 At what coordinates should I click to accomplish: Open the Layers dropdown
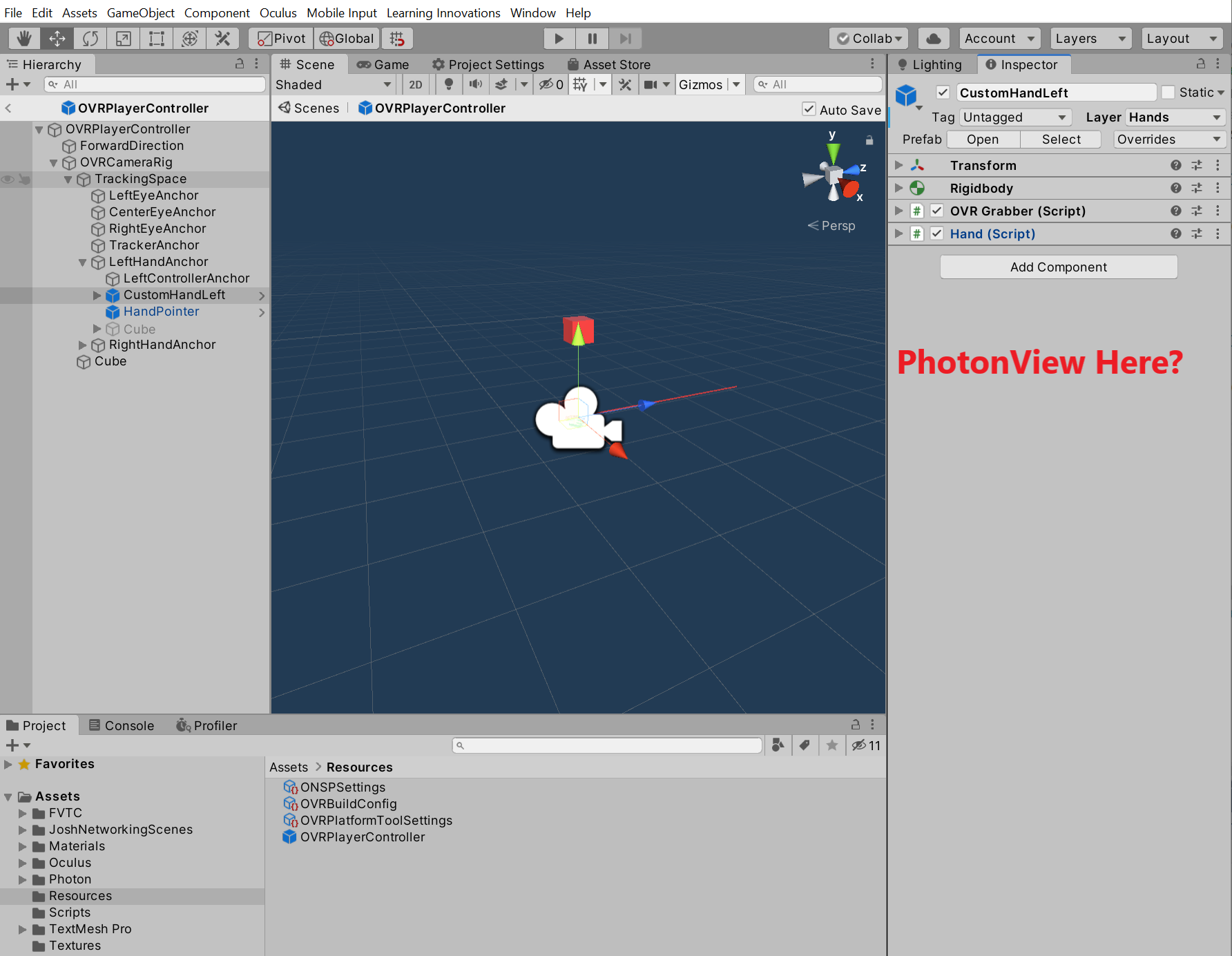pyautogui.click(x=1091, y=39)
